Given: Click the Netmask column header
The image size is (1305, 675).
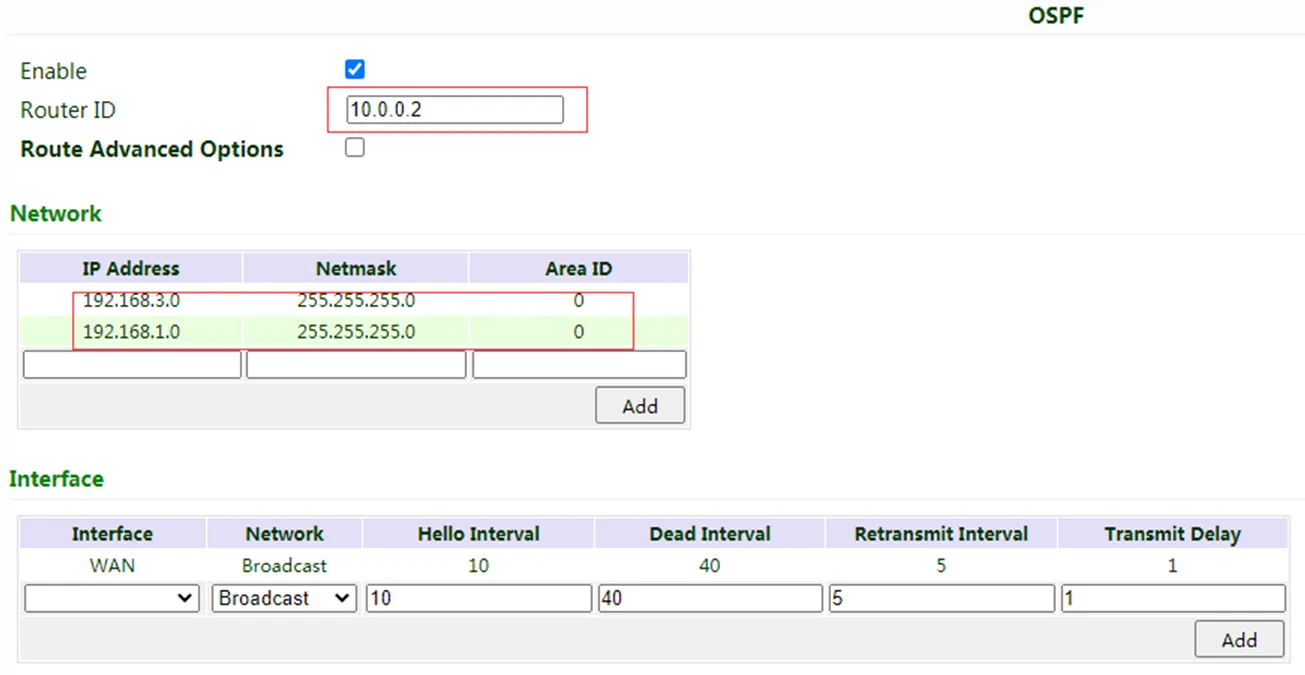Looking at the screenshot, I should (356, 268).
